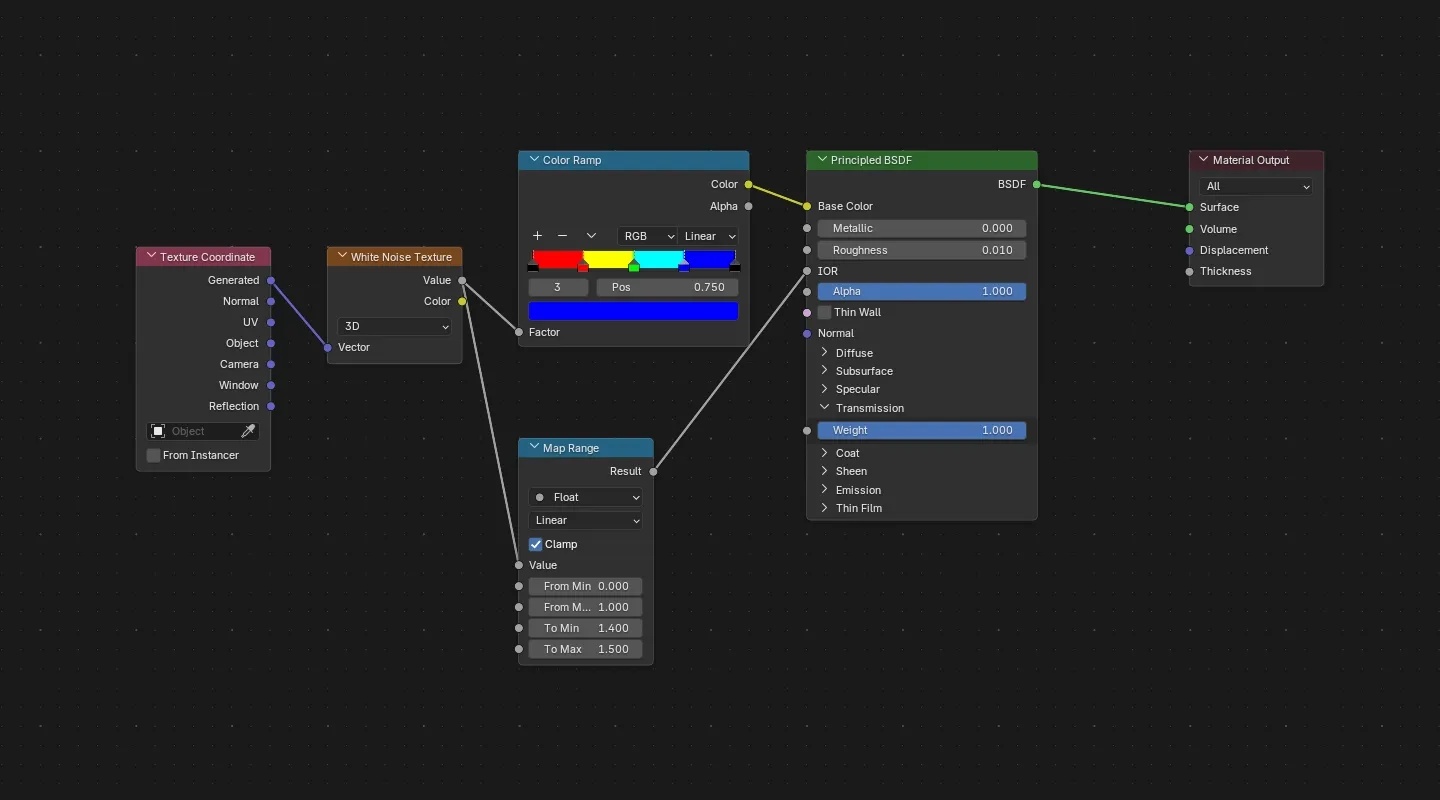Enable the Thin Wall checkbox
Screen dimensions: 1440x800
tap(824, 312)
